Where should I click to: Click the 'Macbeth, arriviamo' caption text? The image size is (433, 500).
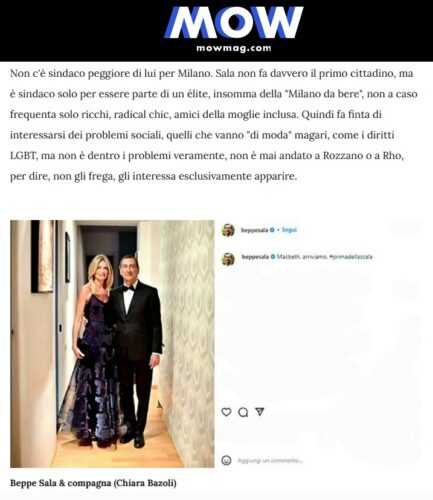coord(302,257)
